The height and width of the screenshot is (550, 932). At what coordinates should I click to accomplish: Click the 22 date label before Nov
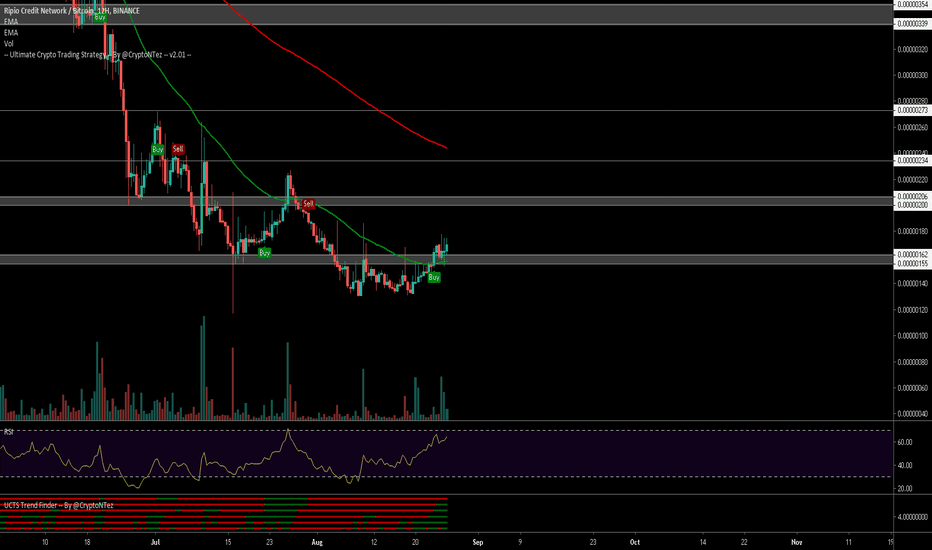click(x=744, y=542)
